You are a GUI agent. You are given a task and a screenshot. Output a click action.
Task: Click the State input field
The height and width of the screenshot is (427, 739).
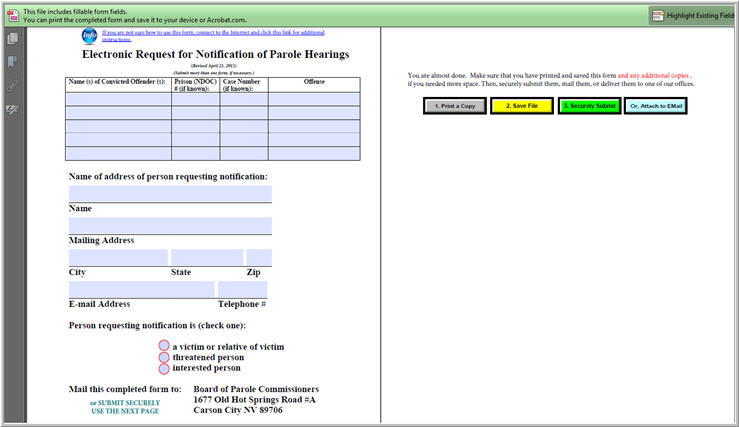pos(207,257)
